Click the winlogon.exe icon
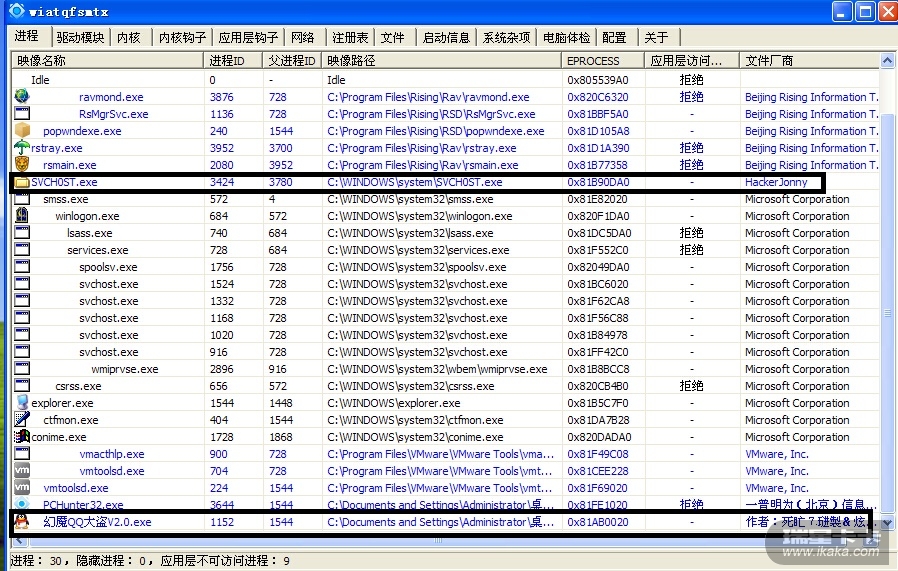This screenshot has width=898, height=571. point(22,215)
